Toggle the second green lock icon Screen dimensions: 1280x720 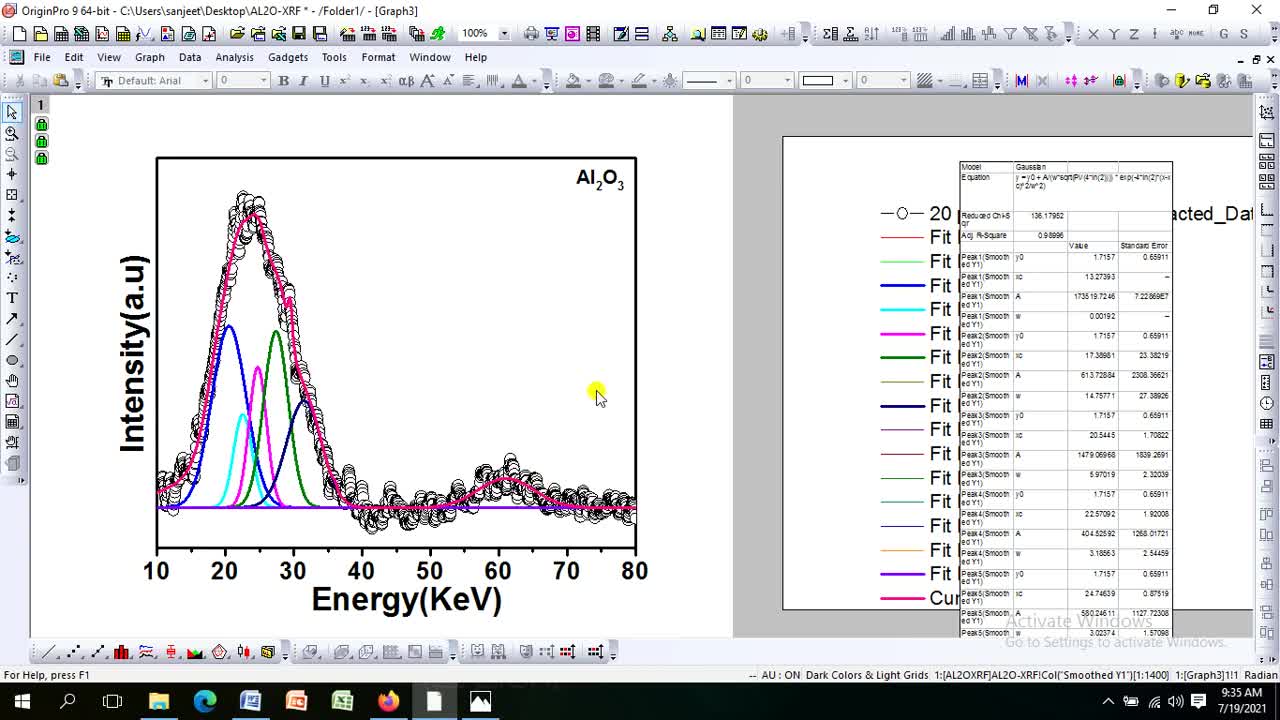41,141
